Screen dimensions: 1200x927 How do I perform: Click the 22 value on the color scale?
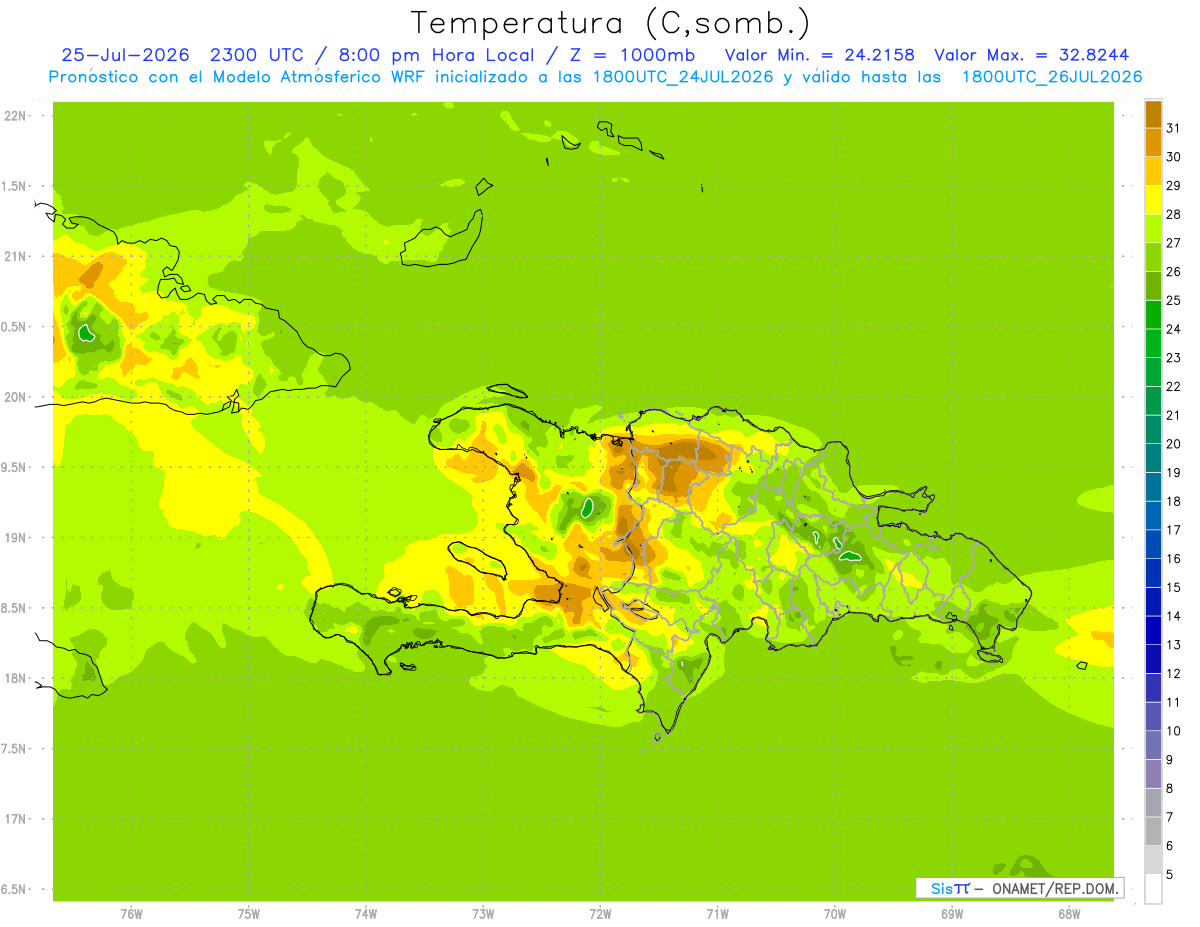click(1173, 386)
